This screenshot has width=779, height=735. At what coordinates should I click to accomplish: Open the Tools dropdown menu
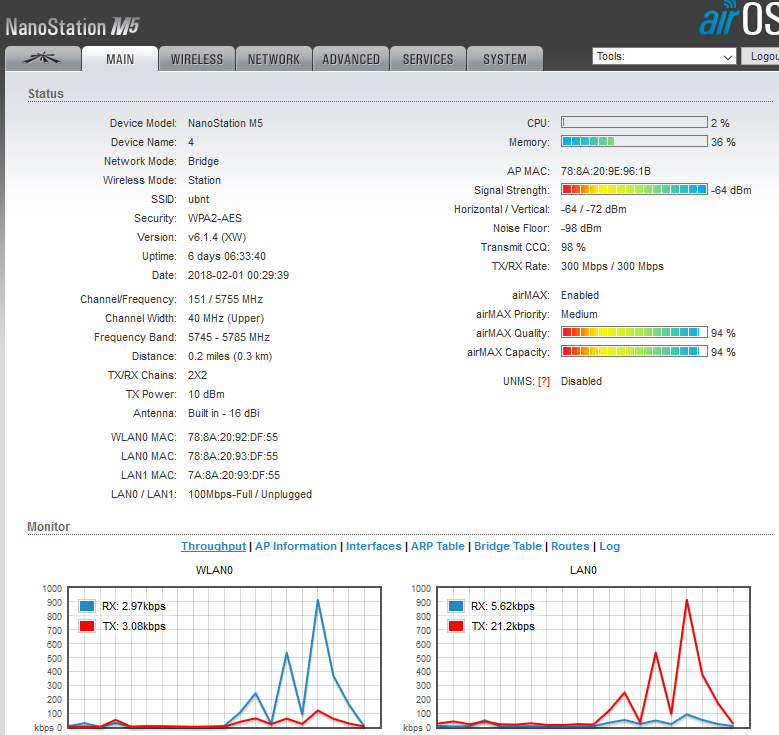[x=664, y=57]
